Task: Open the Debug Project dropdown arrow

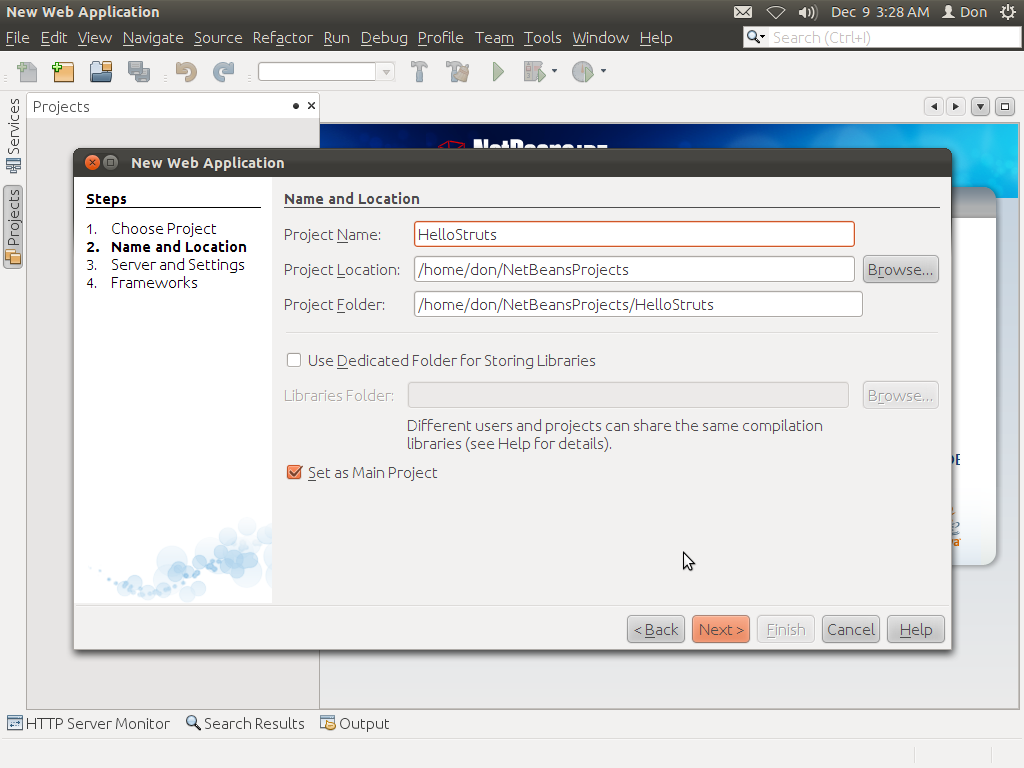Action: tap(552, 71)
